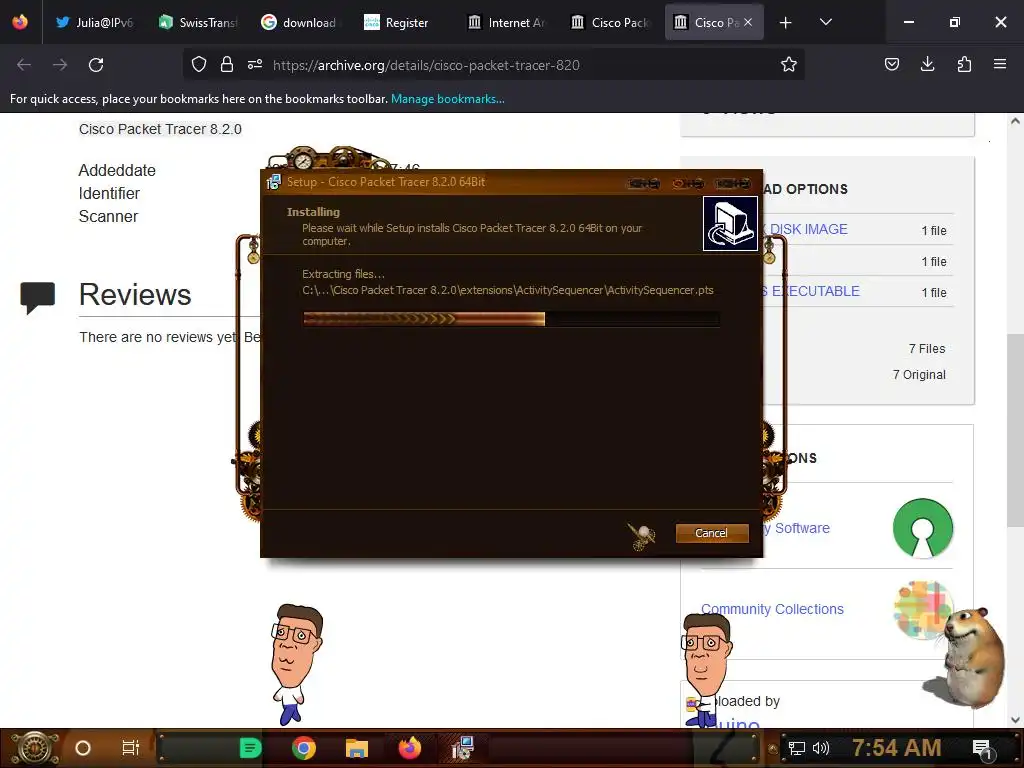Open the Internet Archive tab
This screenshot has width=1024, height=768.
click(507, 22)
